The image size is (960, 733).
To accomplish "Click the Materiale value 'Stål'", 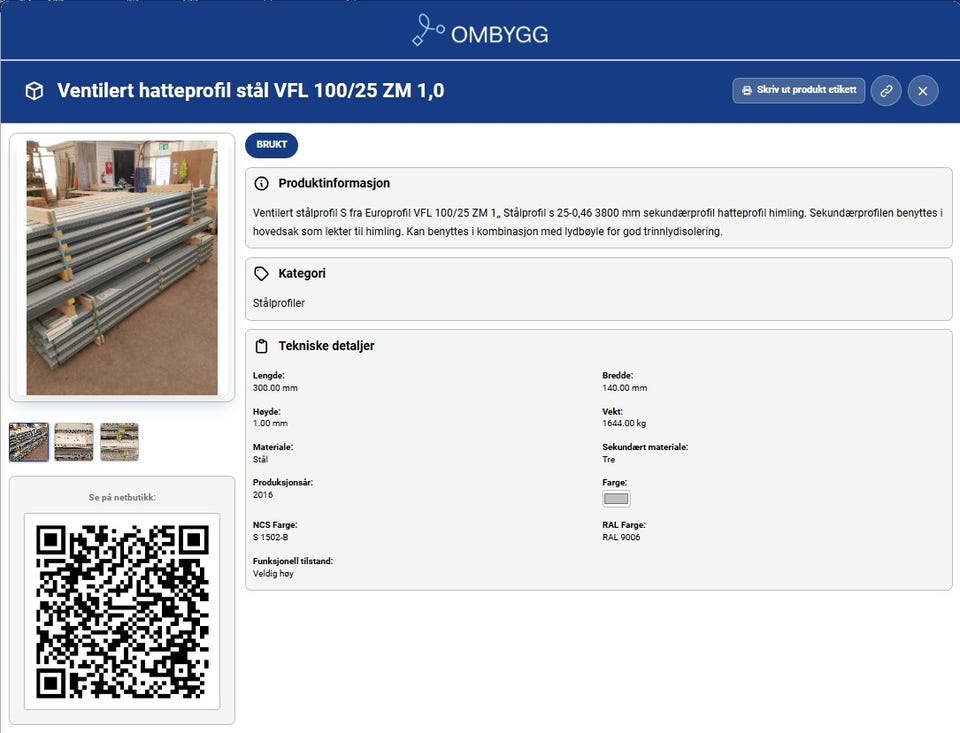I will pyautogui.click(x=260, y=459).
